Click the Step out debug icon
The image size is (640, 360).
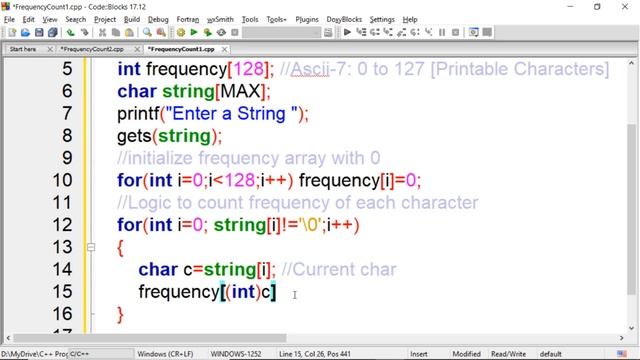tap(401, 32)
